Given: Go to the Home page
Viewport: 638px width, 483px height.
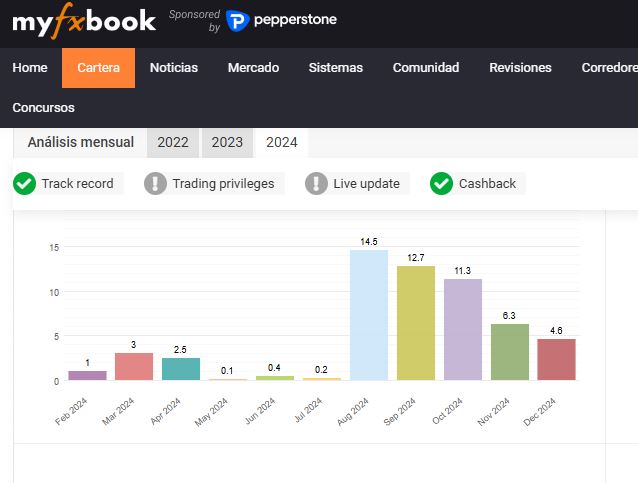Looking at the screenshot, I should tap(30, 68).
